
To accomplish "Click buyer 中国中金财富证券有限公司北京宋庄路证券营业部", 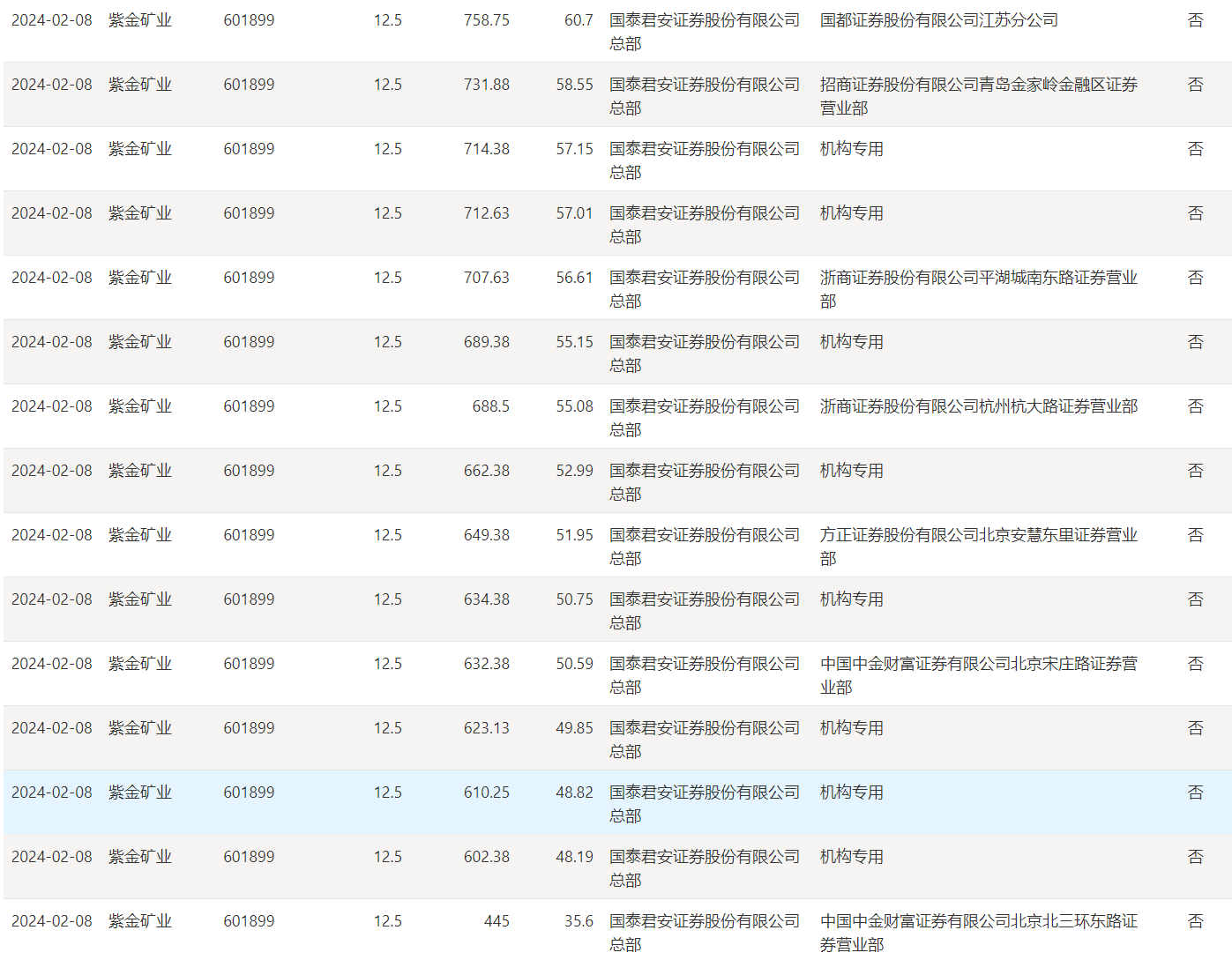I will point(979,675).
